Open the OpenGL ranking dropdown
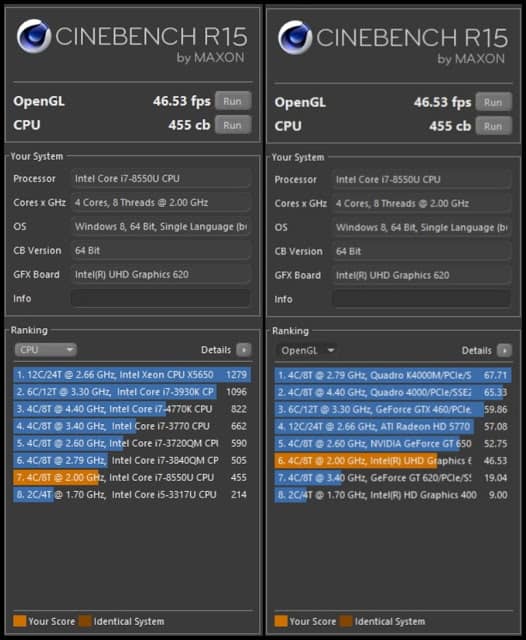 [x=307, y=351]
